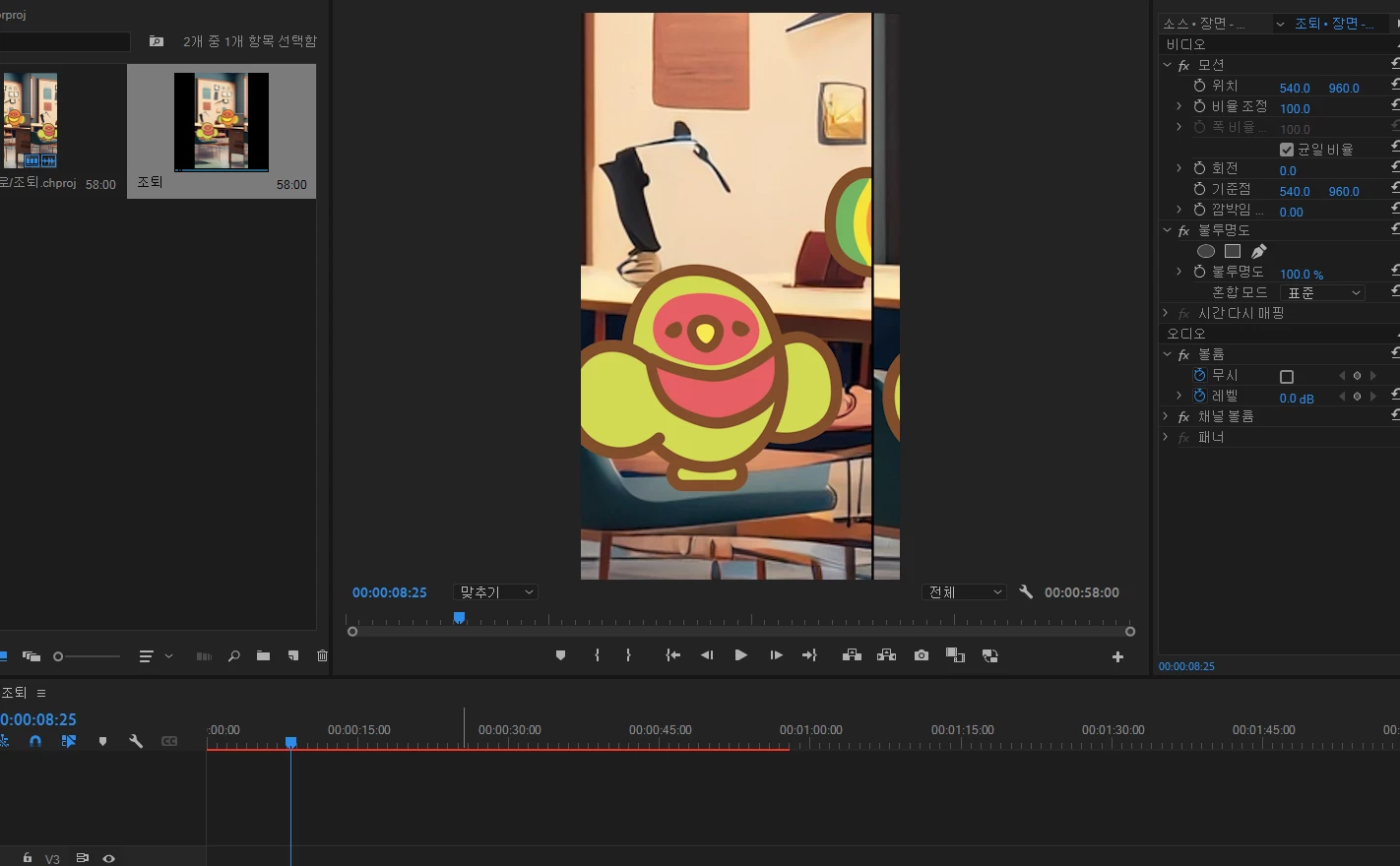This screenshot has width=1400, height=866.
Task: Go to Out point
Action: (809, 655)
